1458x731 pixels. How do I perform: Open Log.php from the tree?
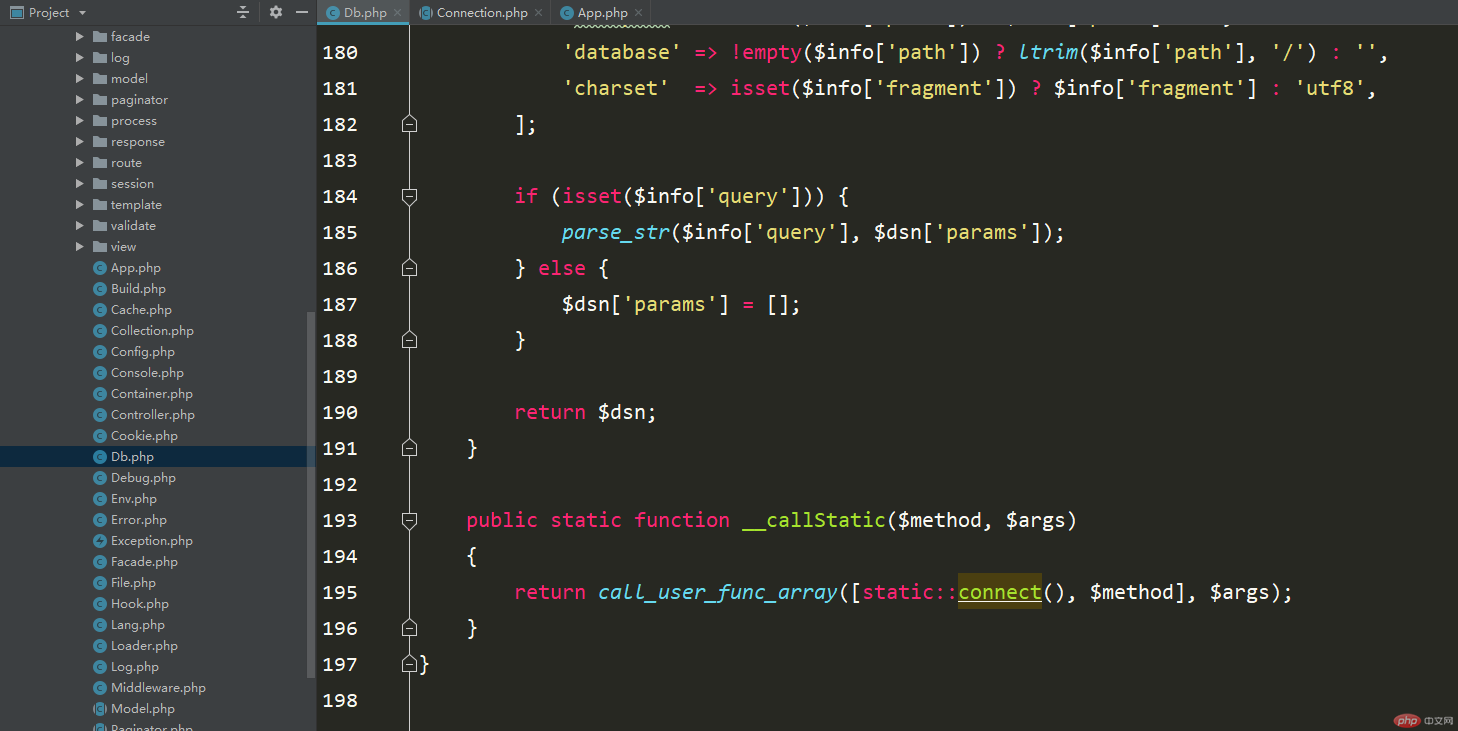(x=134, y=667)
